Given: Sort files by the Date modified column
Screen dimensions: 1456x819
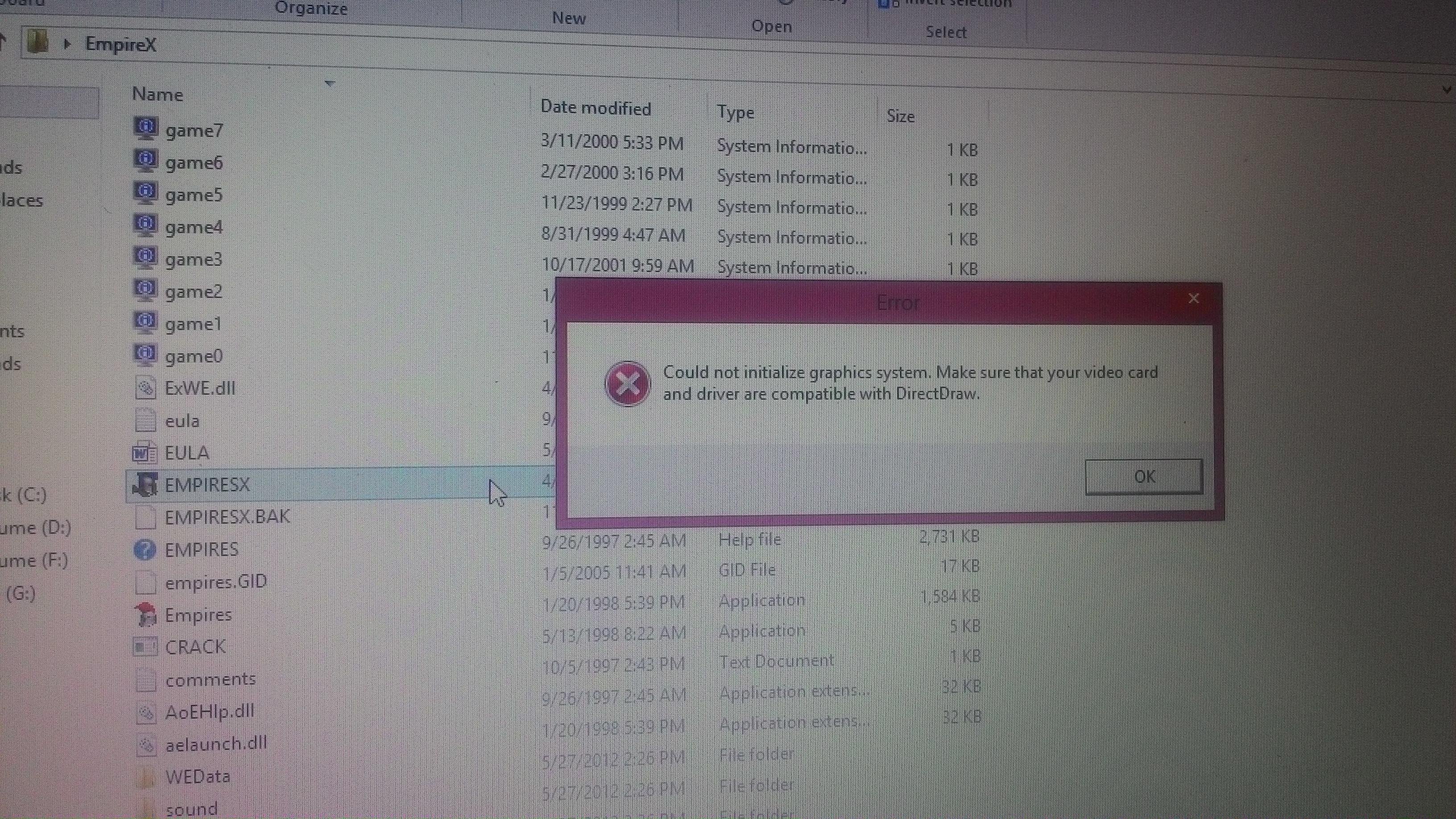Looking at the screenshot, I should (x=596, y=108).
